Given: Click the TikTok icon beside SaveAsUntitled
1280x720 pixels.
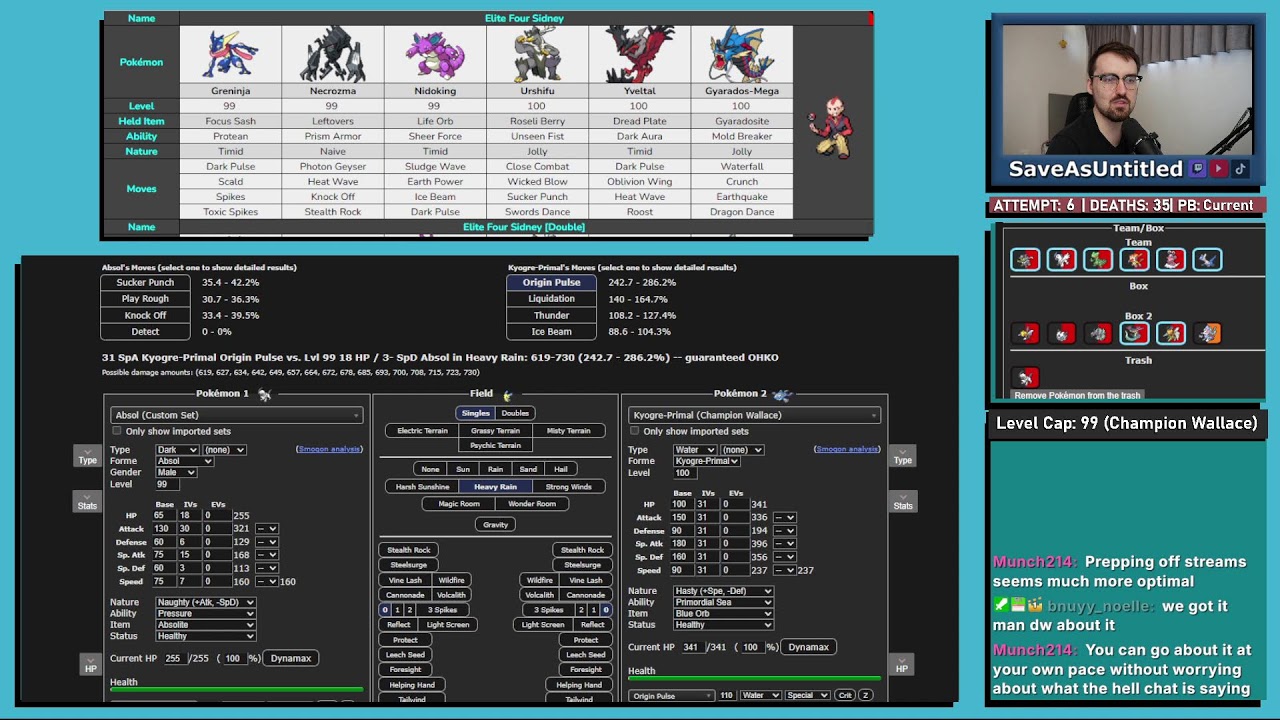Looking at the screenshot, I should [x=1239, y=169].
